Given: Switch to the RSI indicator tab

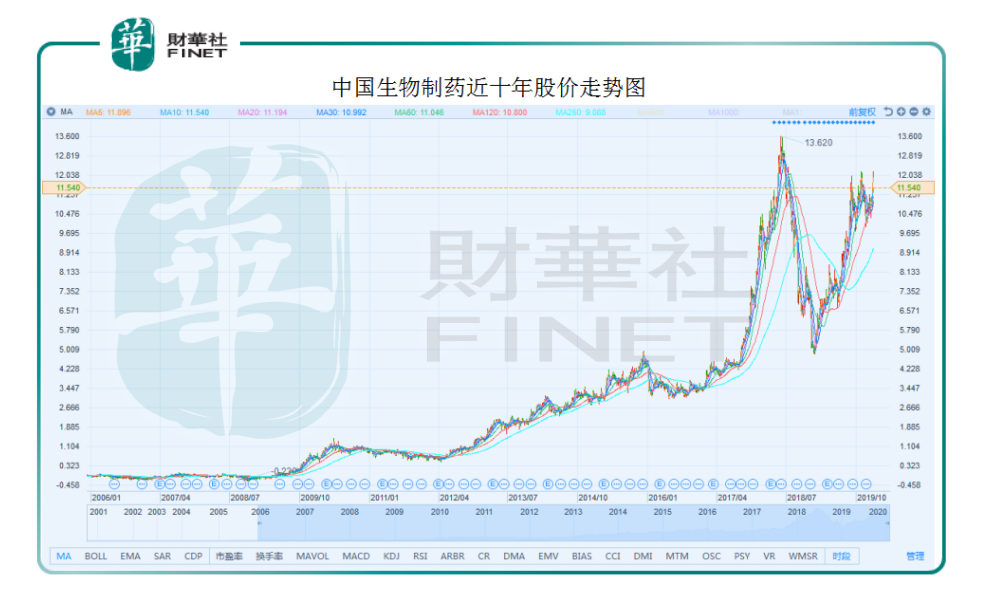Looking at the screenshot, I should 423,556.
